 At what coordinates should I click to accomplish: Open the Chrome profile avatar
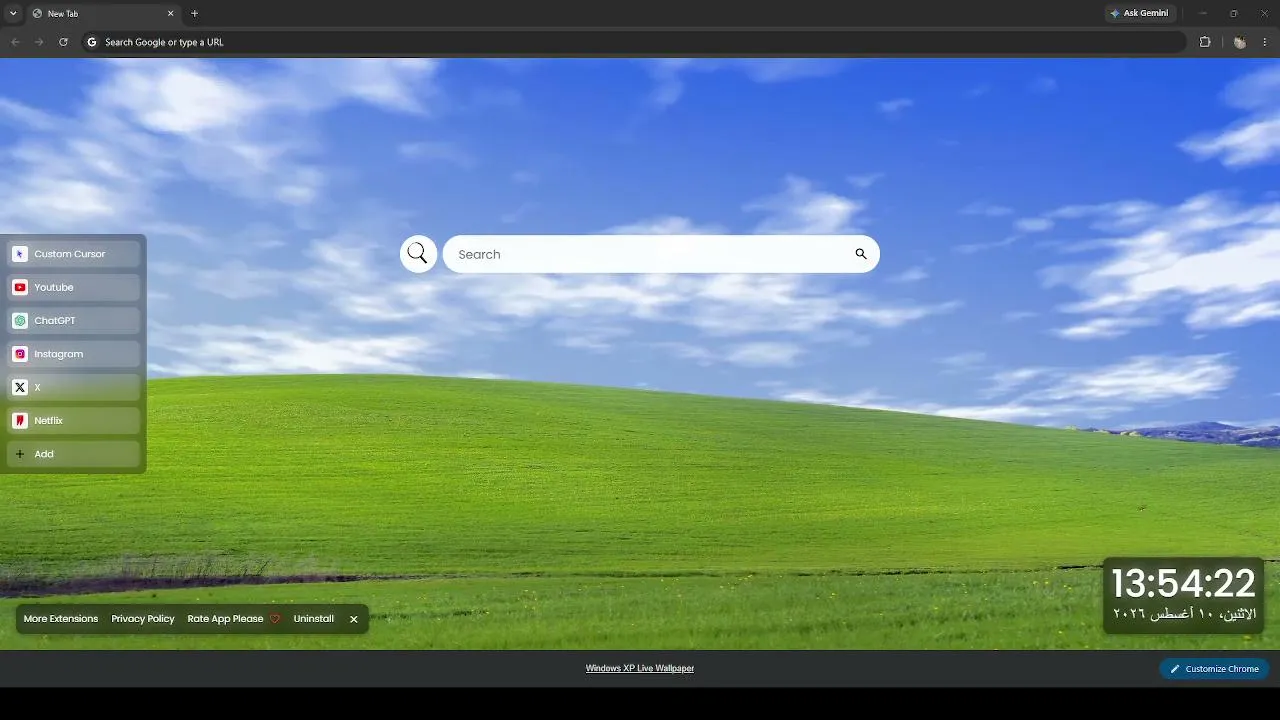click(1240, 42)
